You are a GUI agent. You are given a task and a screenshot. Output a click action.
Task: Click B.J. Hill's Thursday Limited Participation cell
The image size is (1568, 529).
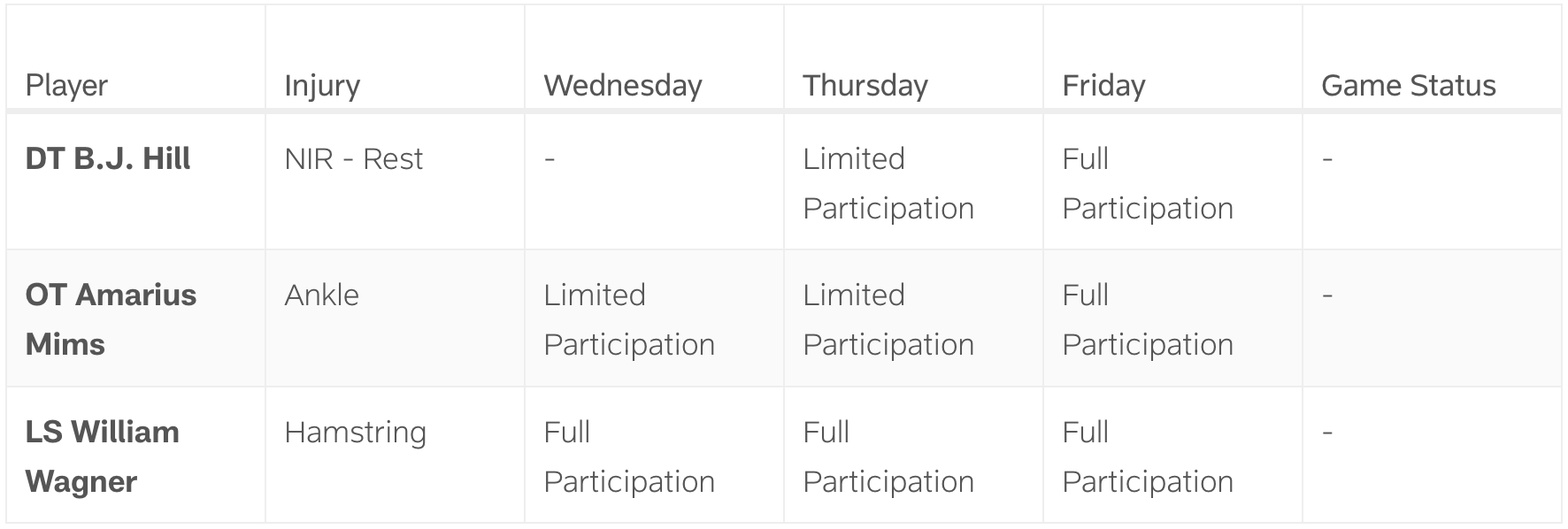pos(888,183)
